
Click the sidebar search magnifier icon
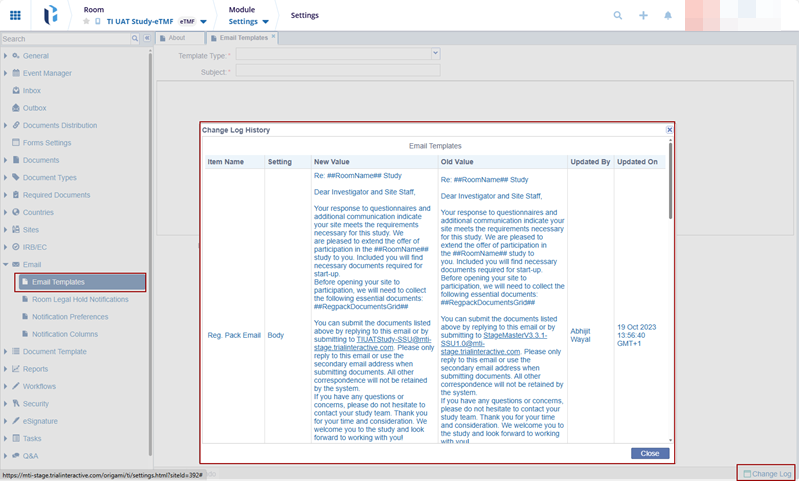tap(136, 39)
